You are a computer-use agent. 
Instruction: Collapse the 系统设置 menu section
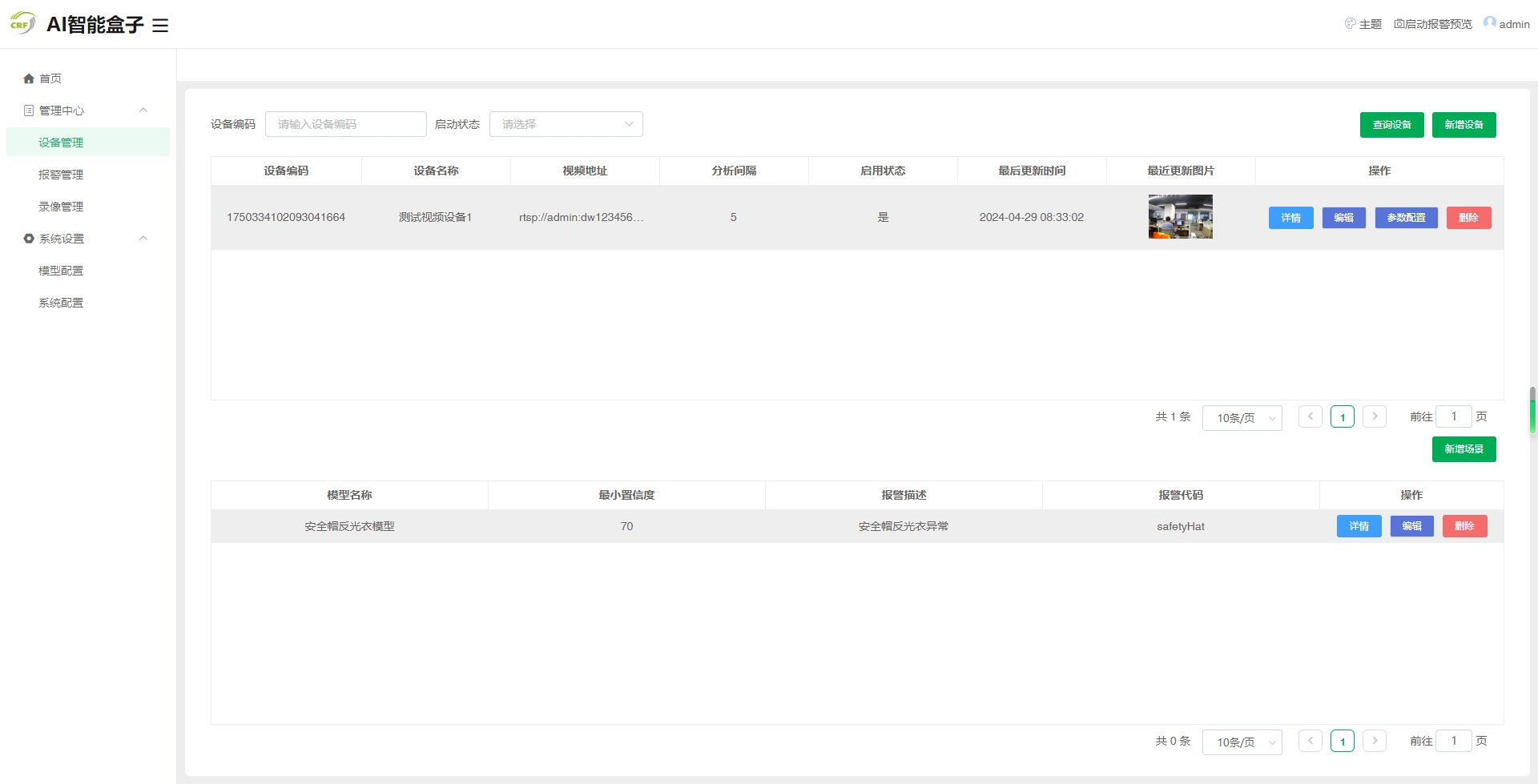pos(143,239)
